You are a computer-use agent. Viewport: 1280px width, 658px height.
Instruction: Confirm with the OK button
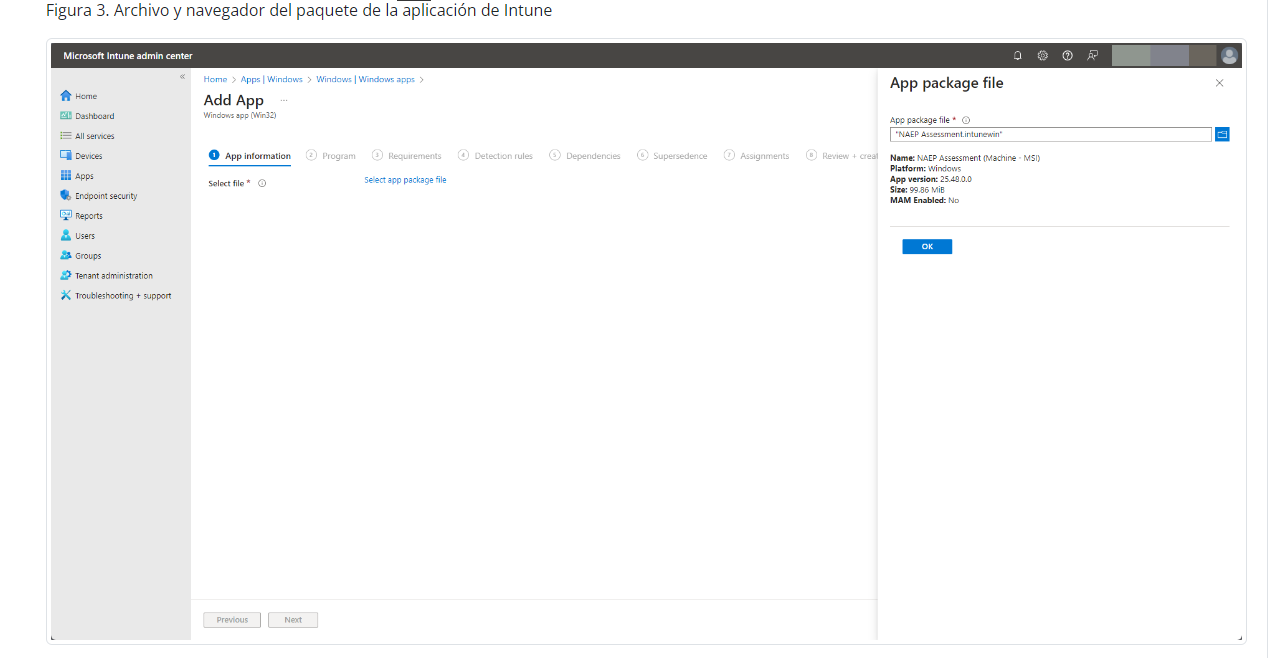click(x=927, y=246)
